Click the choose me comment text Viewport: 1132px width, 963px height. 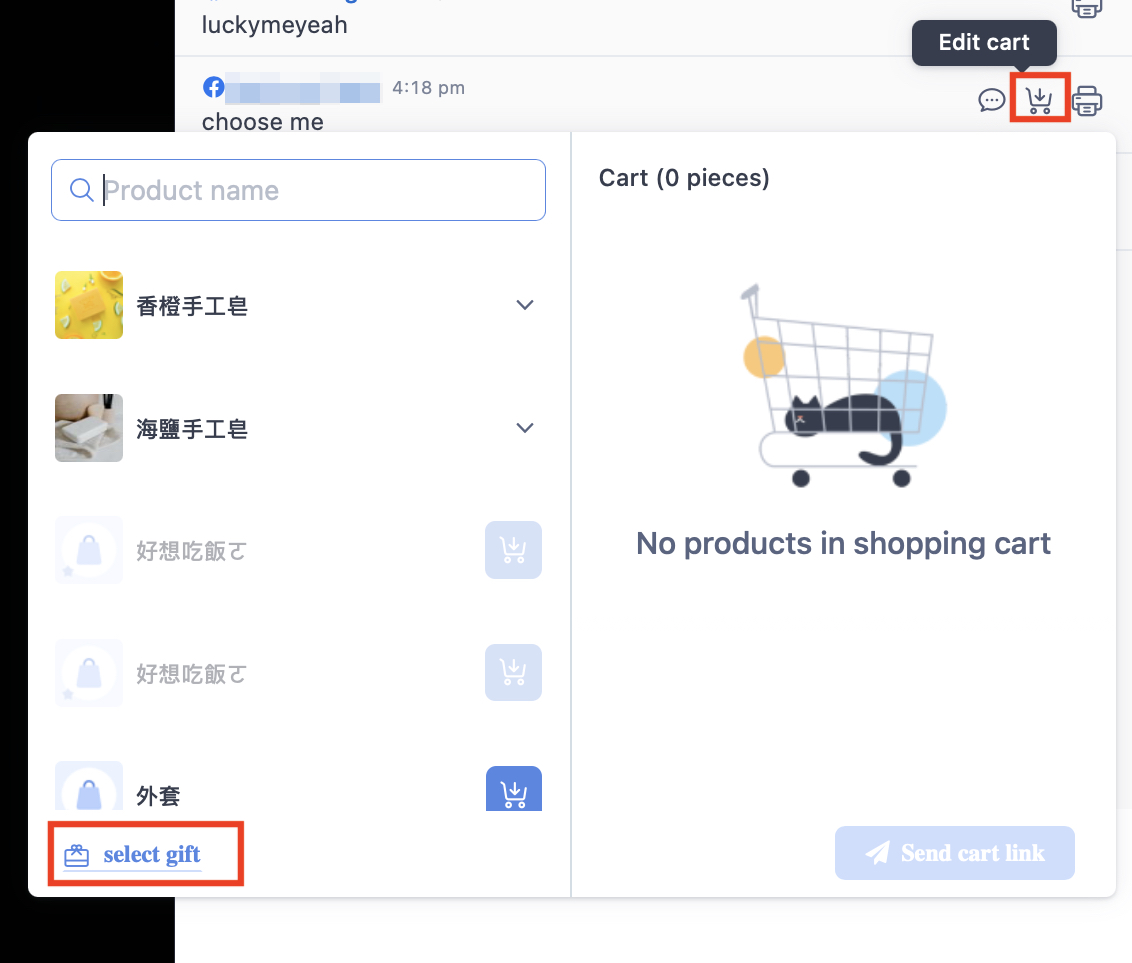[263, 121]
